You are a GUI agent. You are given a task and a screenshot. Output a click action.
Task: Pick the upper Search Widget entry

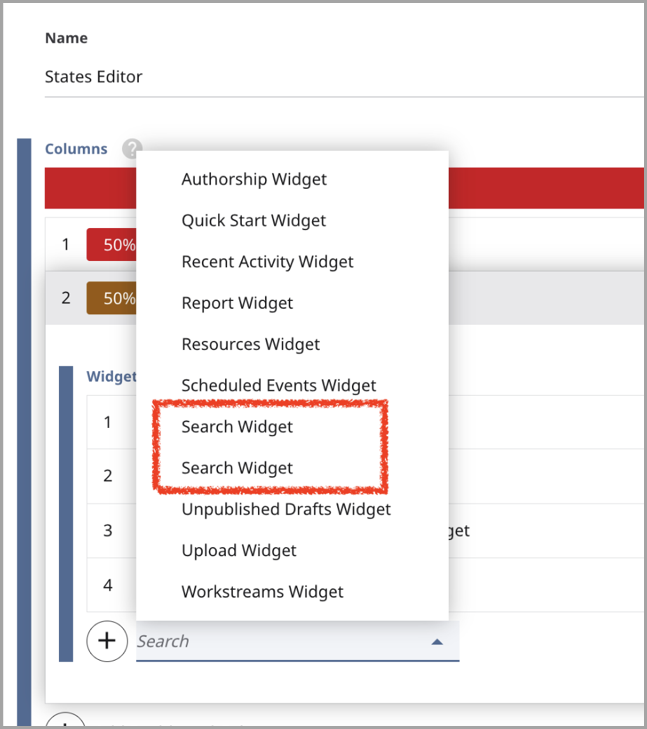(x=237, y=427)
